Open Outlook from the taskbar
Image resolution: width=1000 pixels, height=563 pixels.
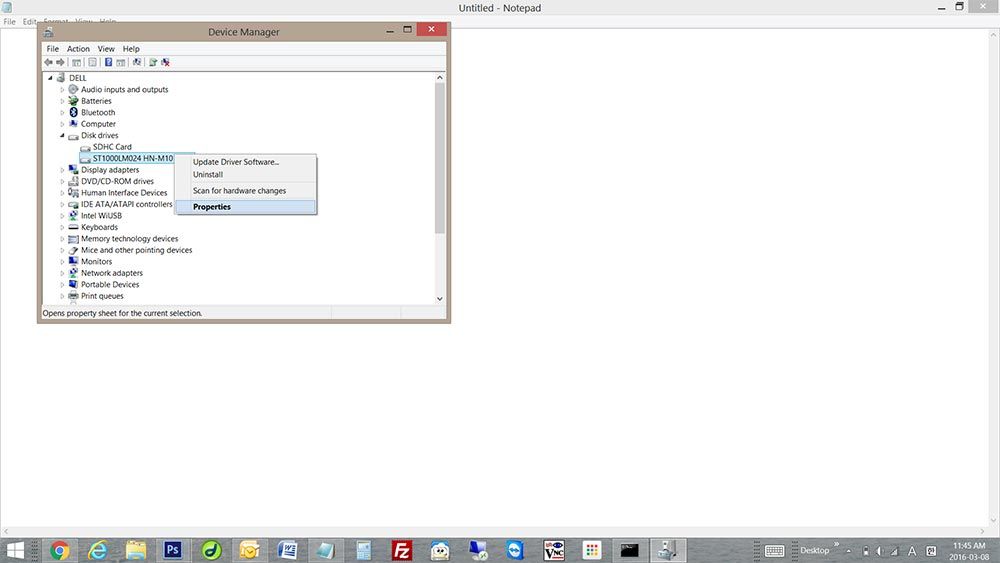(249, 550)
